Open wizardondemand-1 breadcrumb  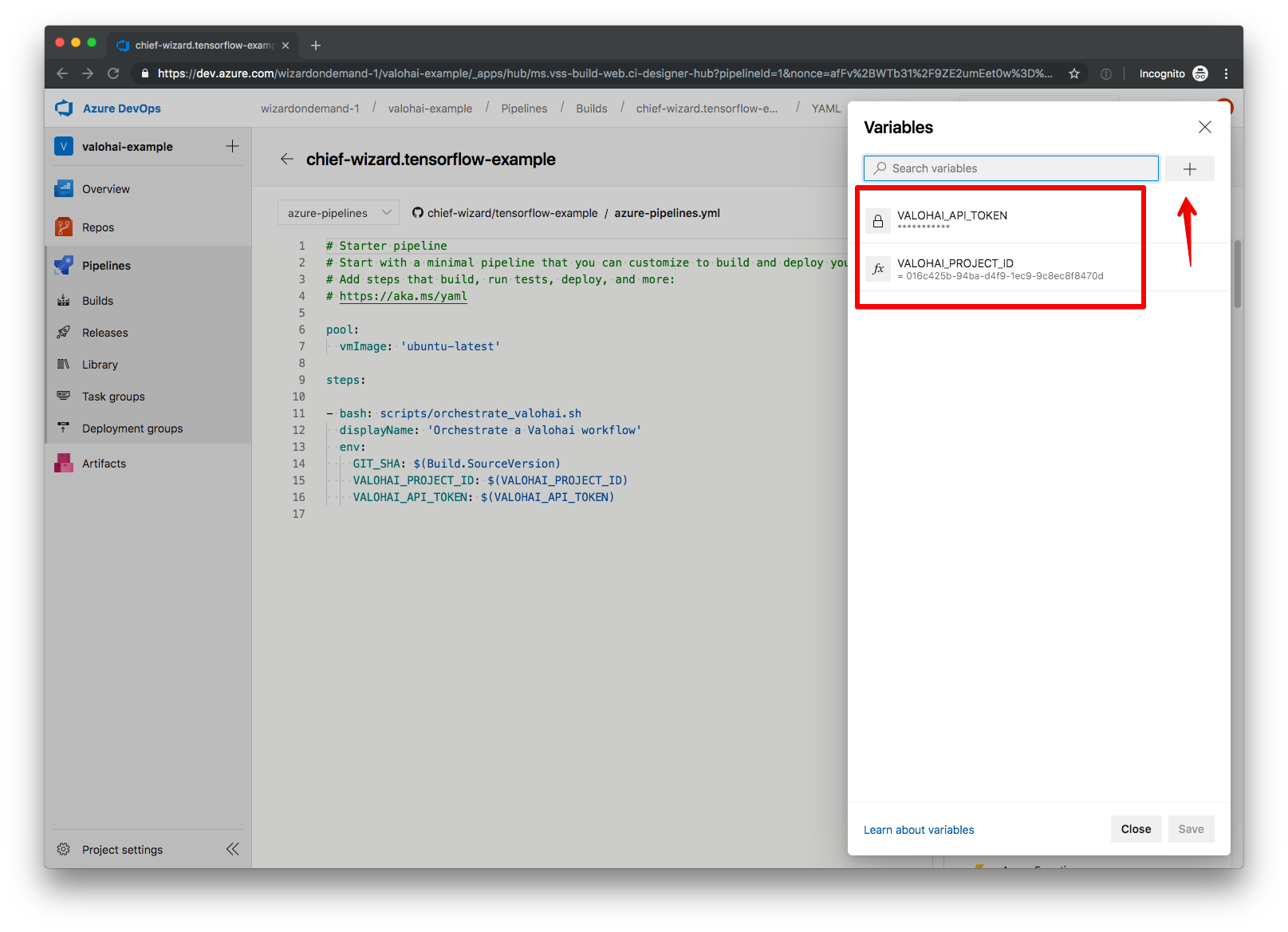[x=309, y=109]
